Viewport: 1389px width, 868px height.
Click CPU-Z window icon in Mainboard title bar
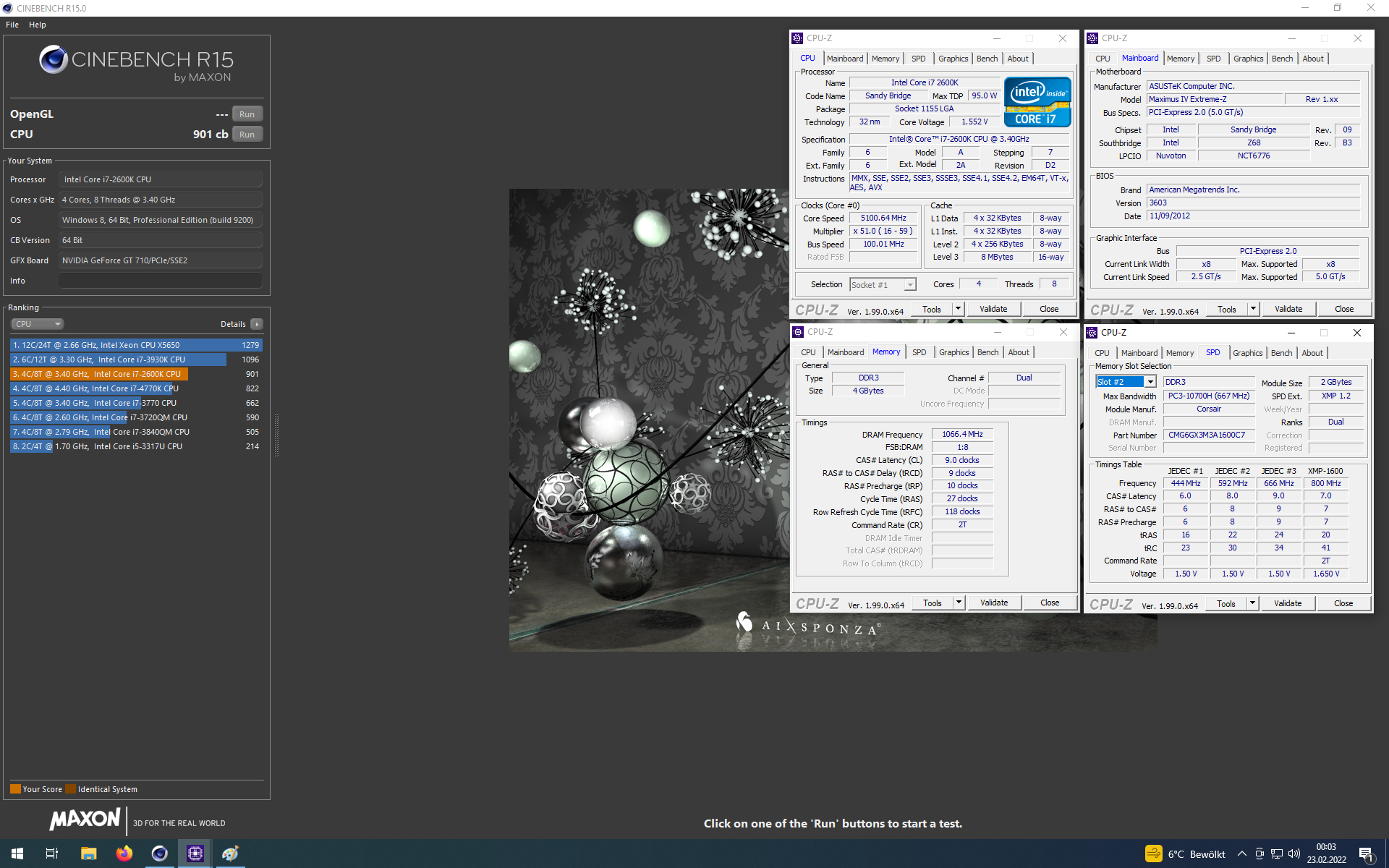click(1093, 38)
